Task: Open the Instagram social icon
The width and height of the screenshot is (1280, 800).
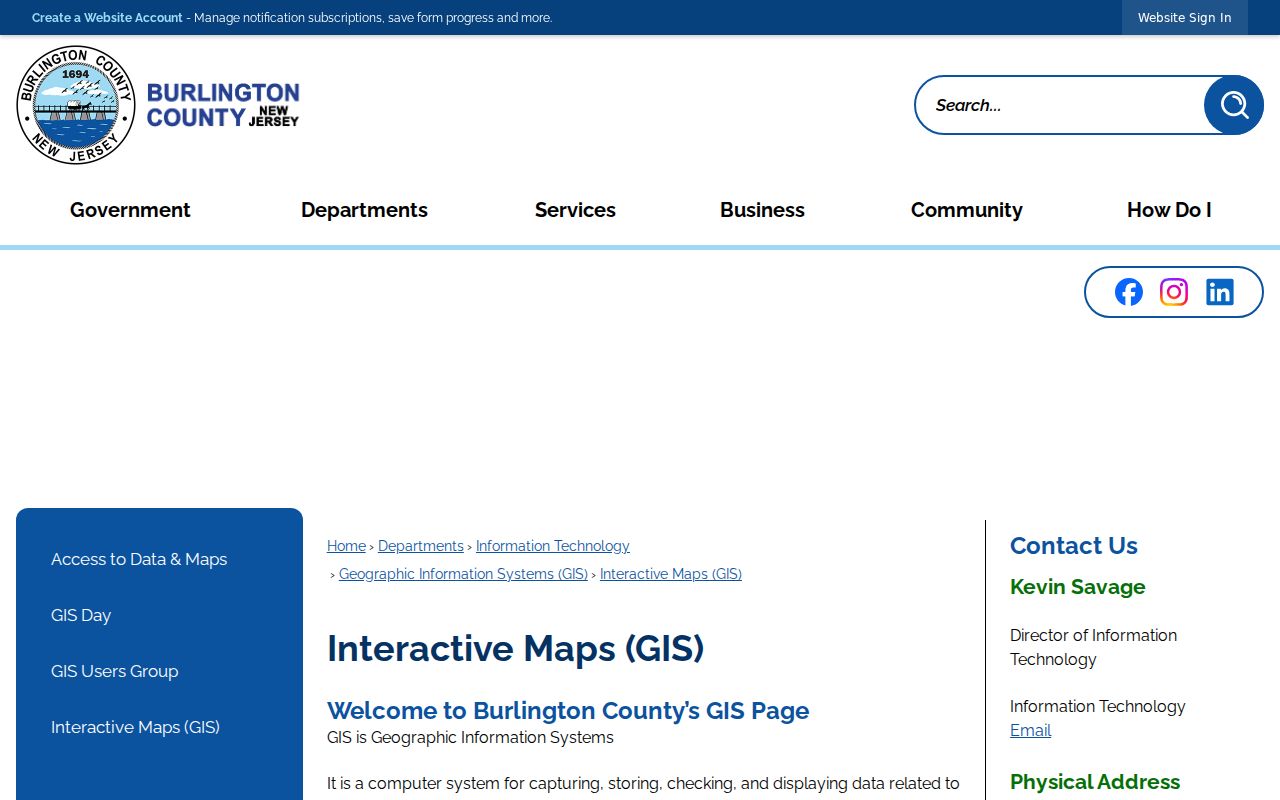Action: click(1174, 292)
